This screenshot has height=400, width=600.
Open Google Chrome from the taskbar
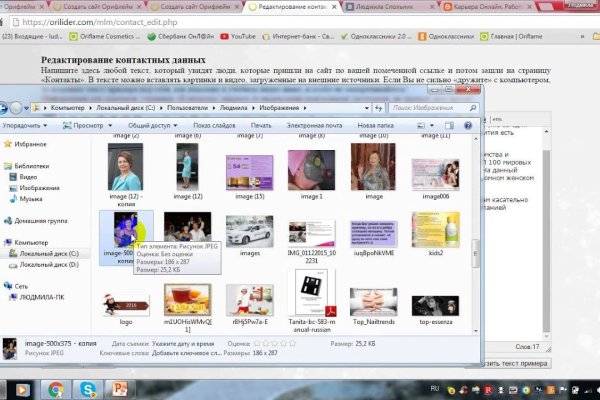click(55, 388)
